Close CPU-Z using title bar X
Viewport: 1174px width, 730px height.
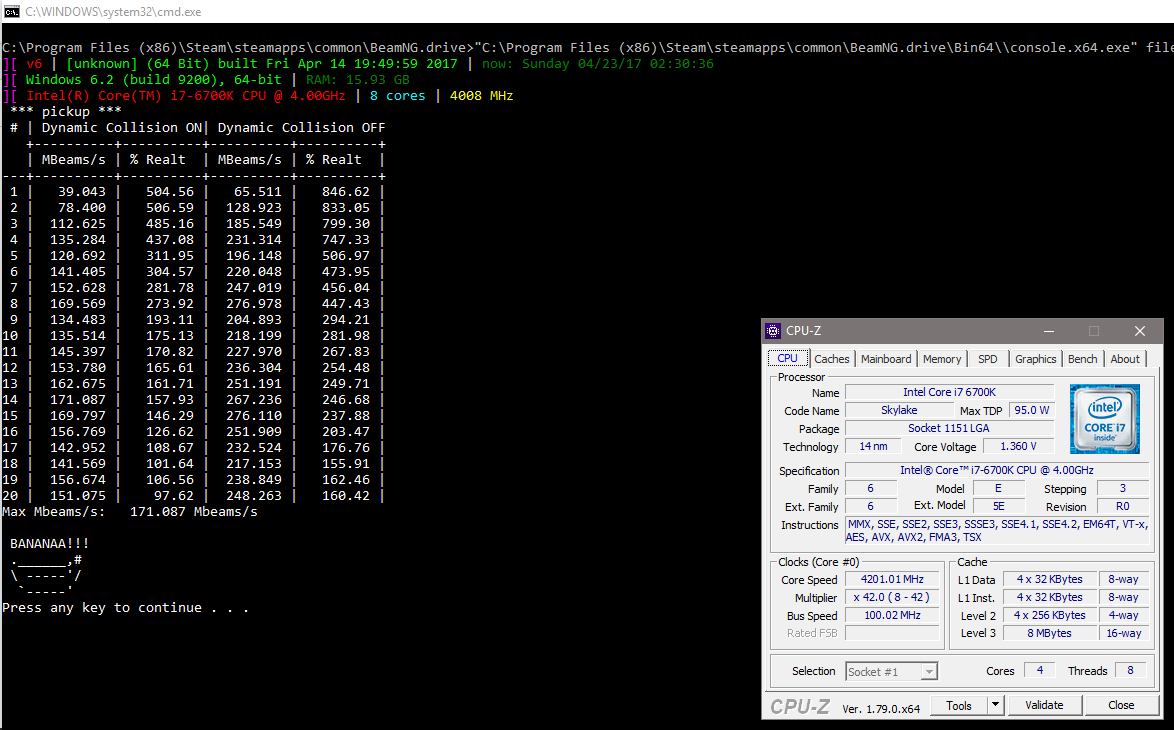pos(1139,331)
